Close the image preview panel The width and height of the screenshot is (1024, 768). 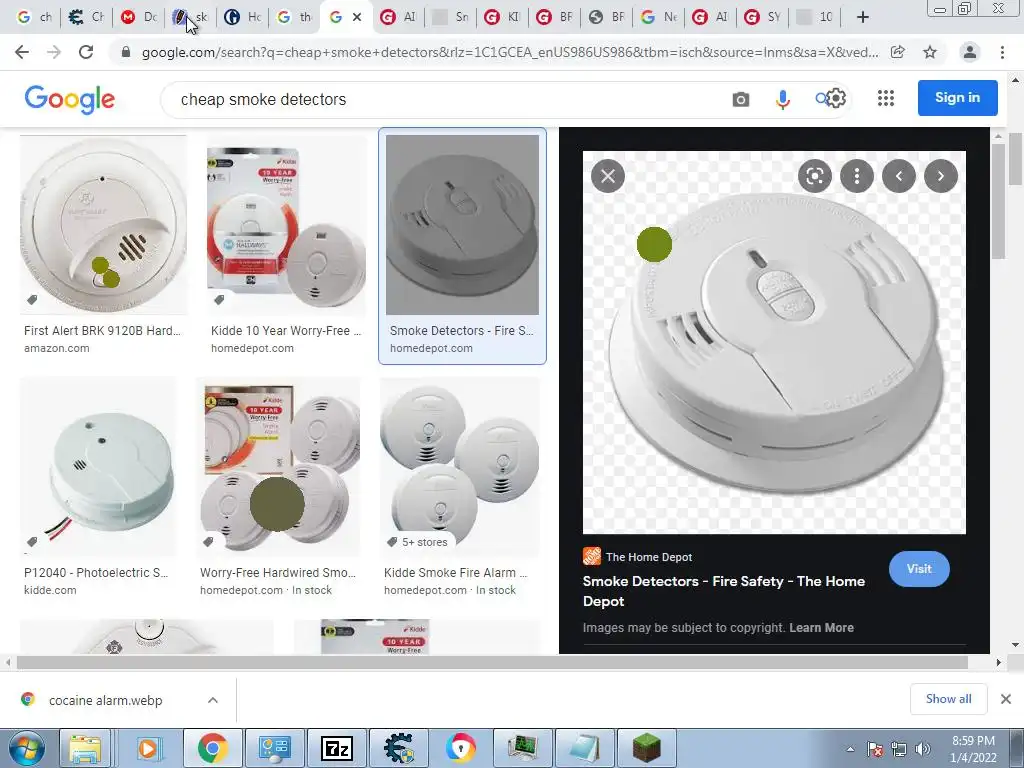pyautogui.click(x=608, y=176)
